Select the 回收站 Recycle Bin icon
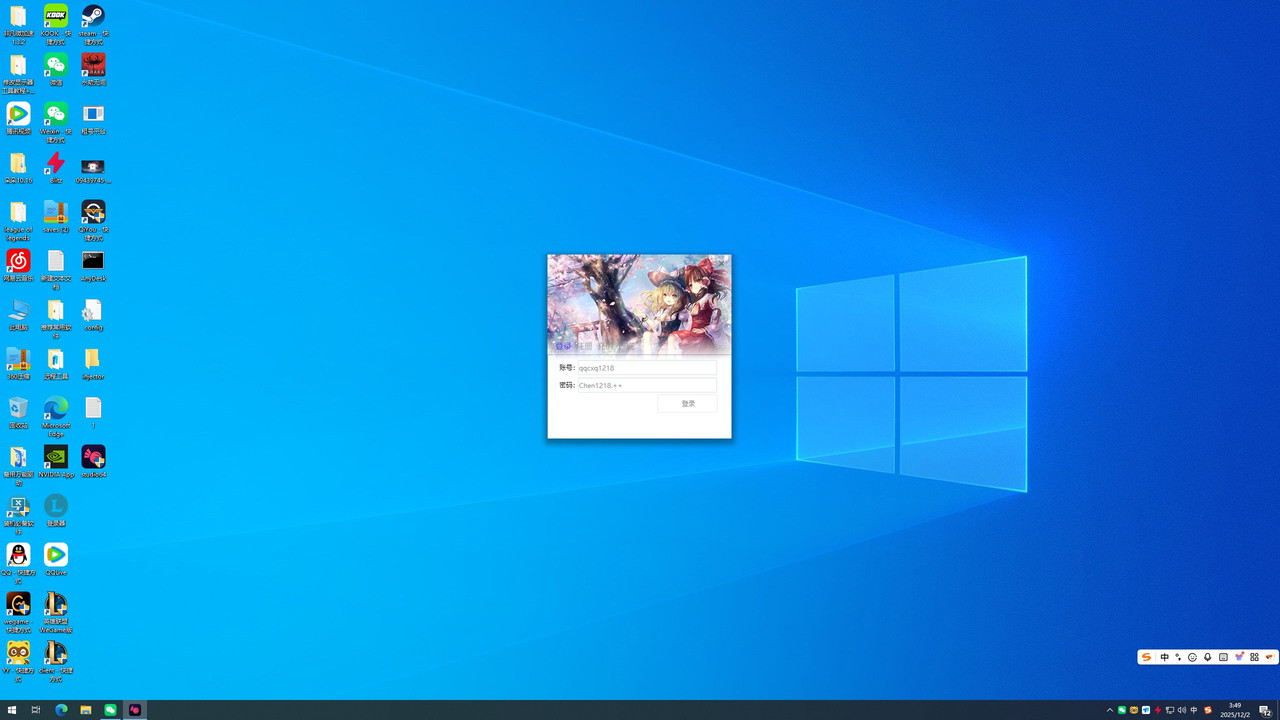 pos(18,413)
